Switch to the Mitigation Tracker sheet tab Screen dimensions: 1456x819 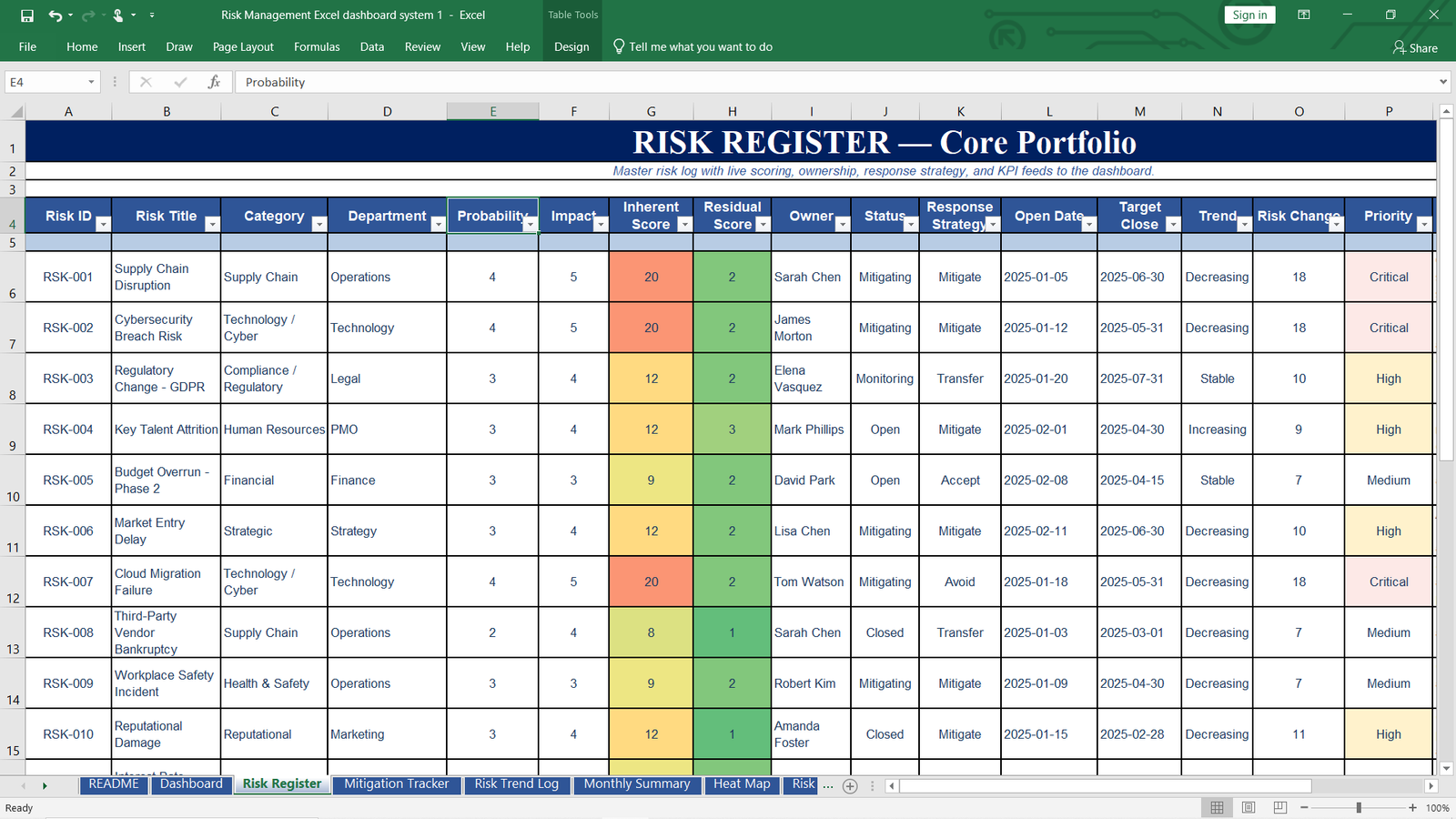pos(397,784)
